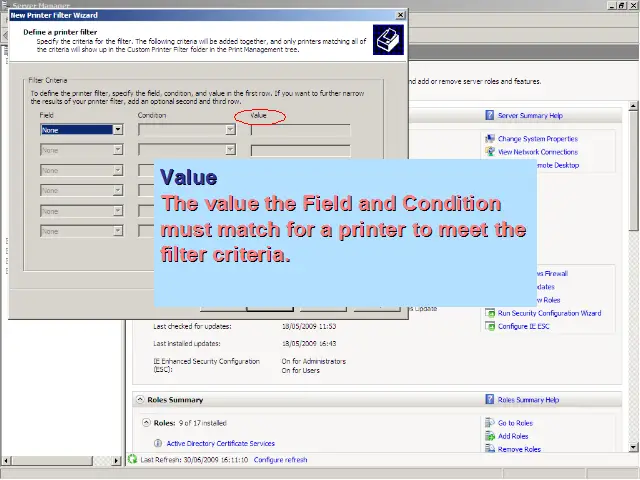
Task: Click the tree pane horizontal scrollbar thumb
Action: [51, 461]
